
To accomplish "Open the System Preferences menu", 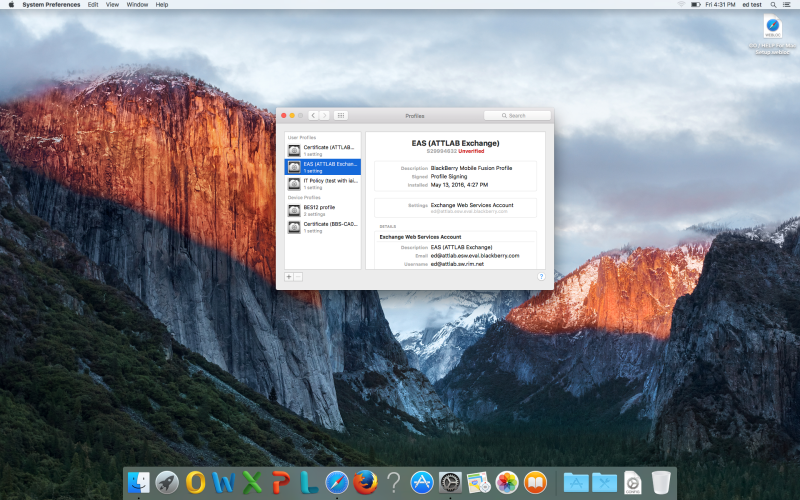I will pos(51,5).
